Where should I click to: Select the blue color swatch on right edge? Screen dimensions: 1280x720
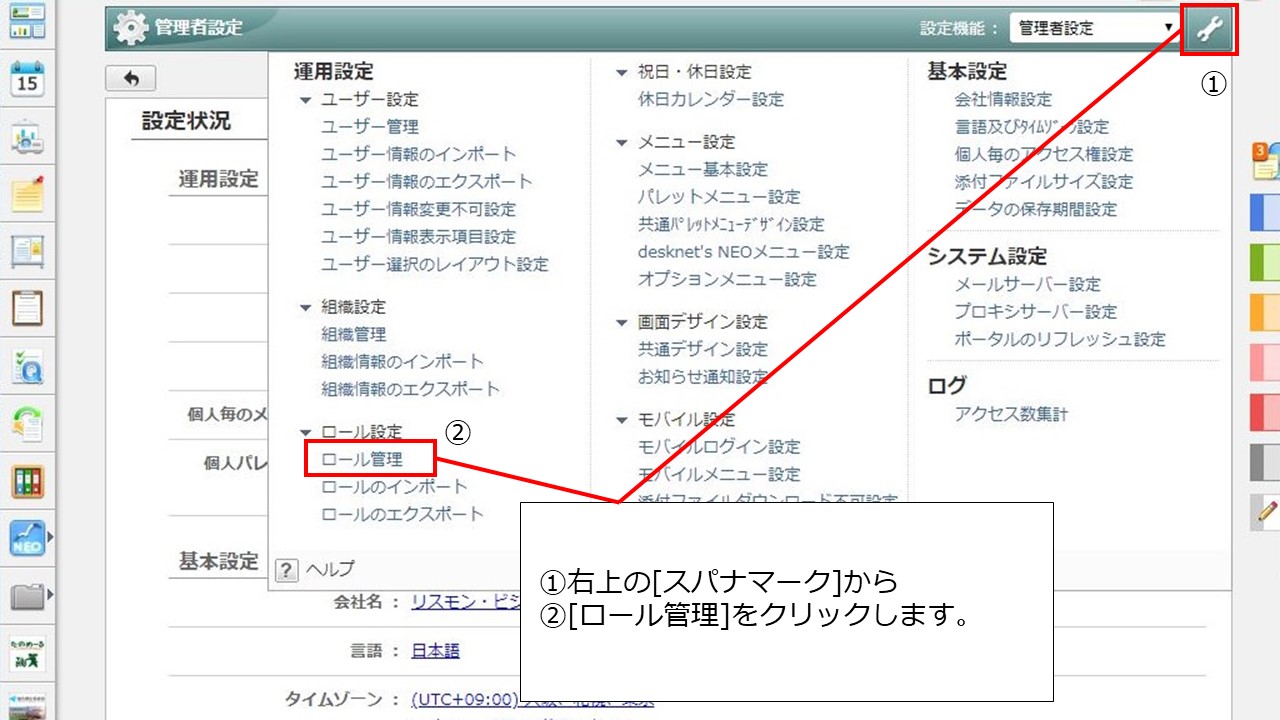(1266, 213)
